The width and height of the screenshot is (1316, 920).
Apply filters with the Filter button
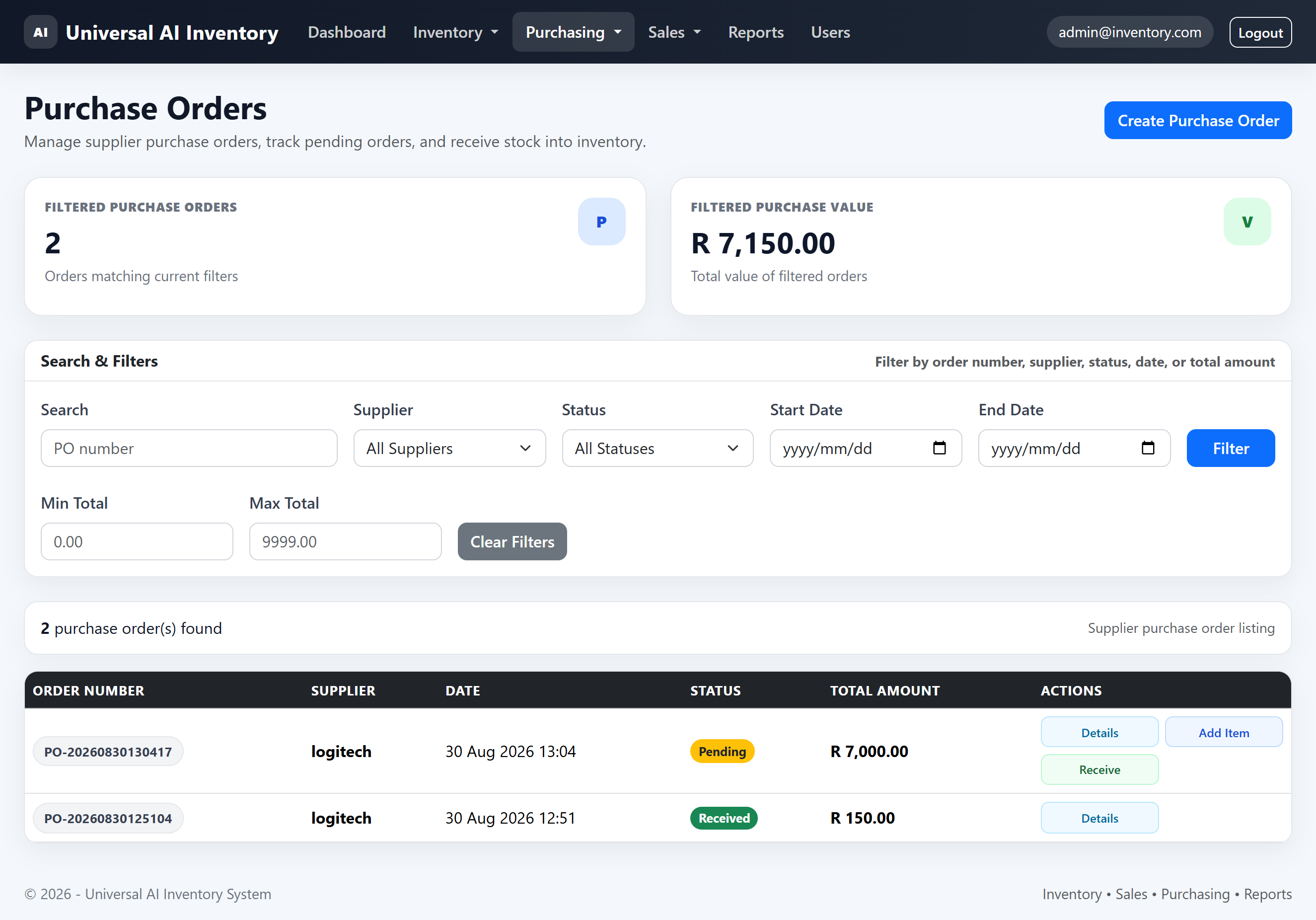point(1231,448)
